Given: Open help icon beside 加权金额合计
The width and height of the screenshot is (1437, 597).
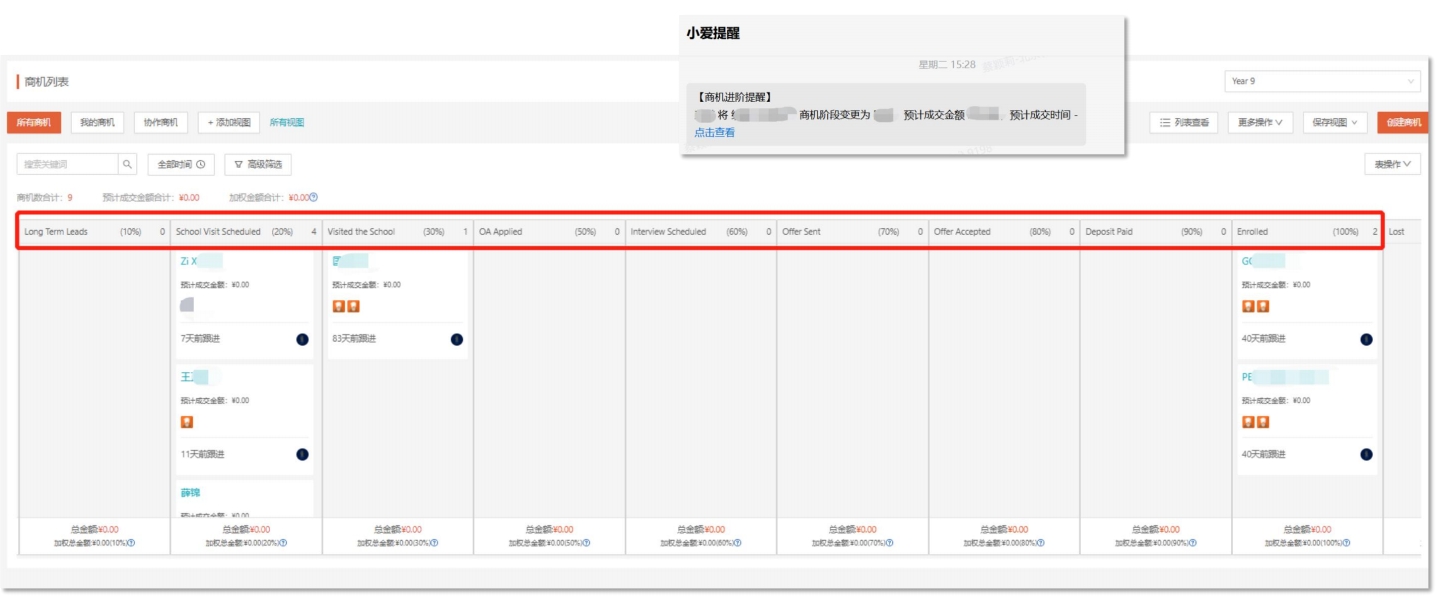Looking at the screenshot, I should (314, 197).
